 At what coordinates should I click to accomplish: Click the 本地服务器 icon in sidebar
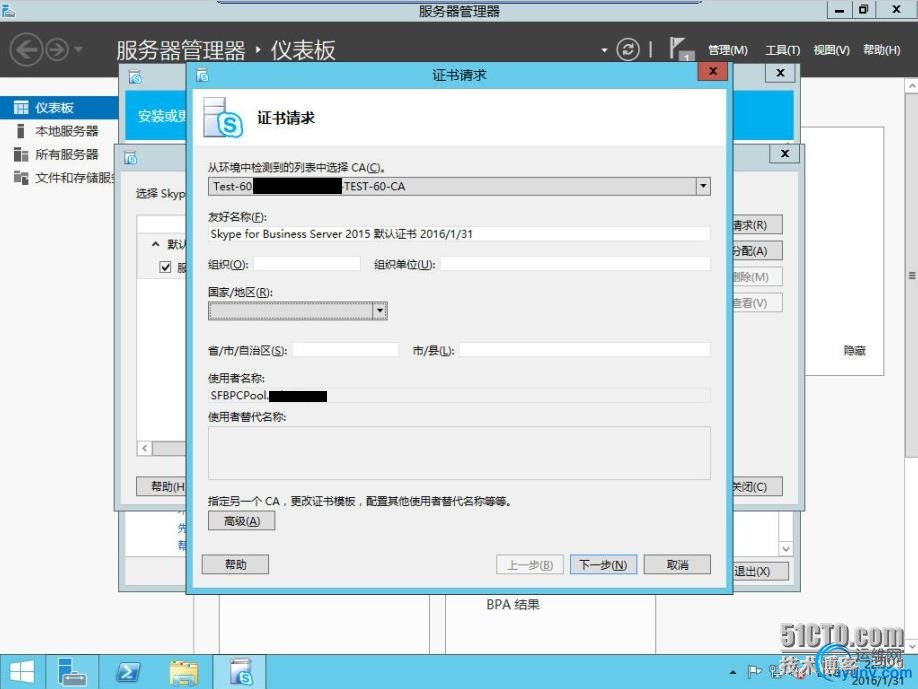pyautogui.click(x=21, y=131)
